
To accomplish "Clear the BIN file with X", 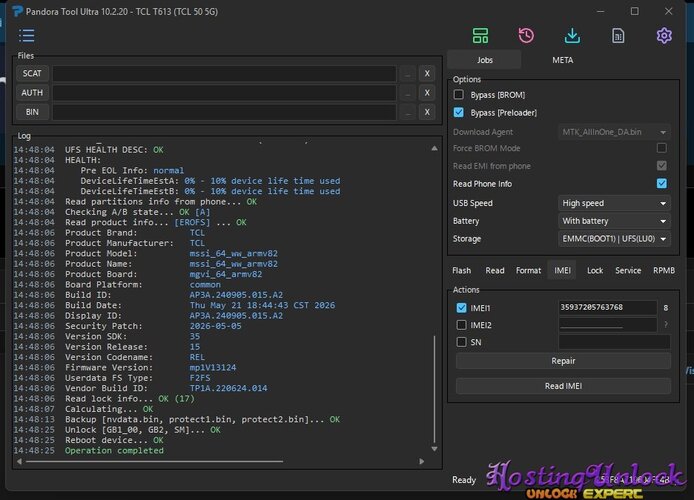I will pyautogui.click(x=427, y=112).
